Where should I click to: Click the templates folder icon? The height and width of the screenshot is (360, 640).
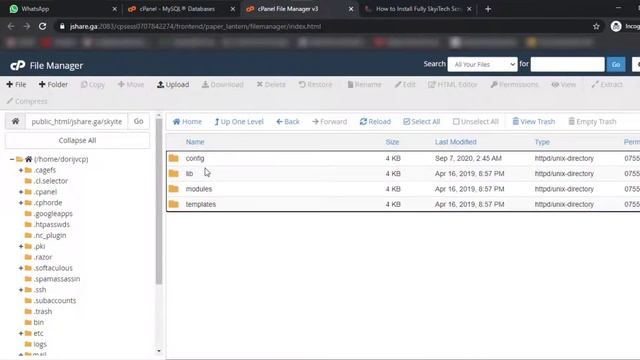pos(174,204)
